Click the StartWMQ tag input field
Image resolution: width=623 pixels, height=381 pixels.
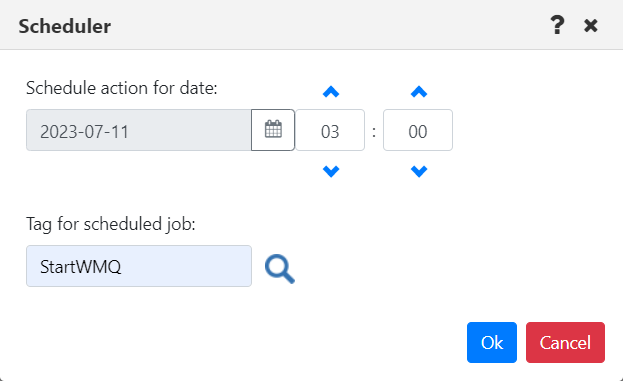[x=139, y=266]
